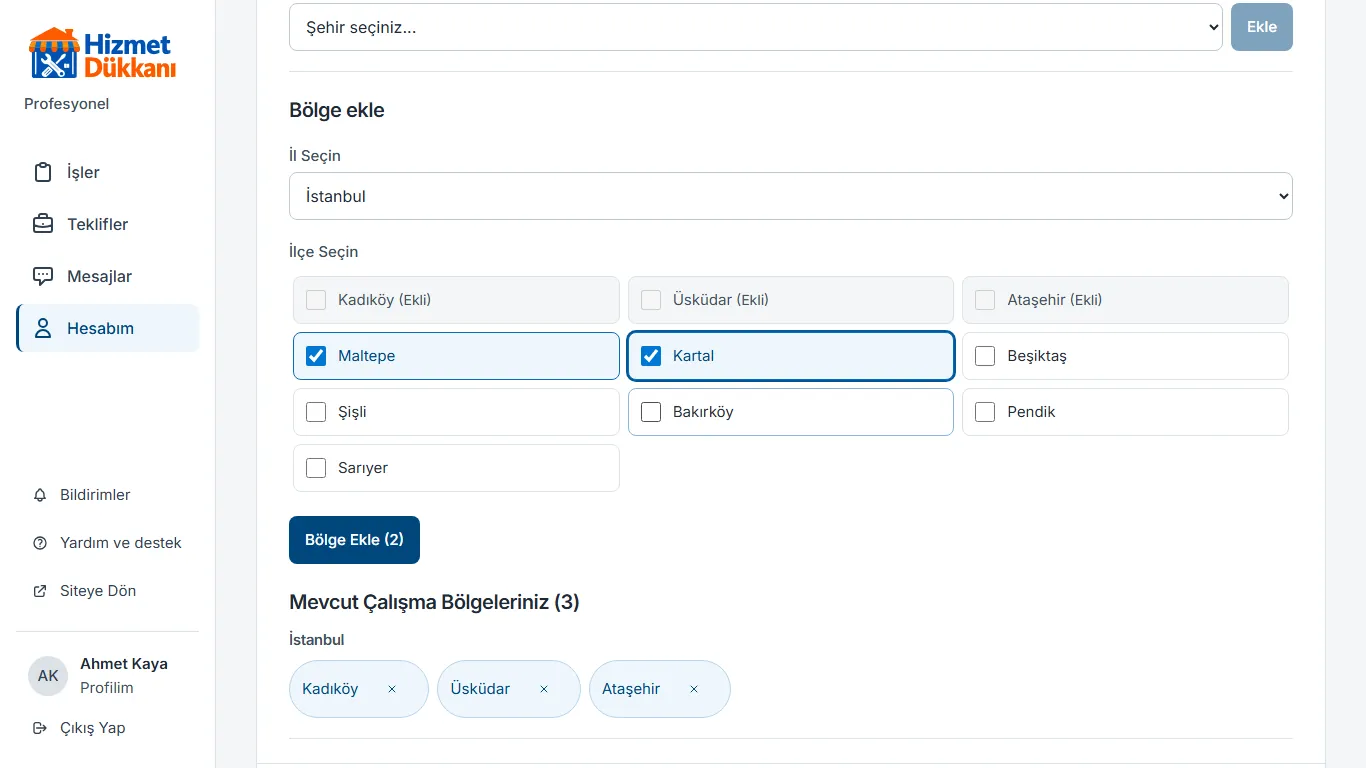Click the Siteye Dön link
Image resolution: width=1366 pixels, height=768 pixels.
tap(108, 591)
